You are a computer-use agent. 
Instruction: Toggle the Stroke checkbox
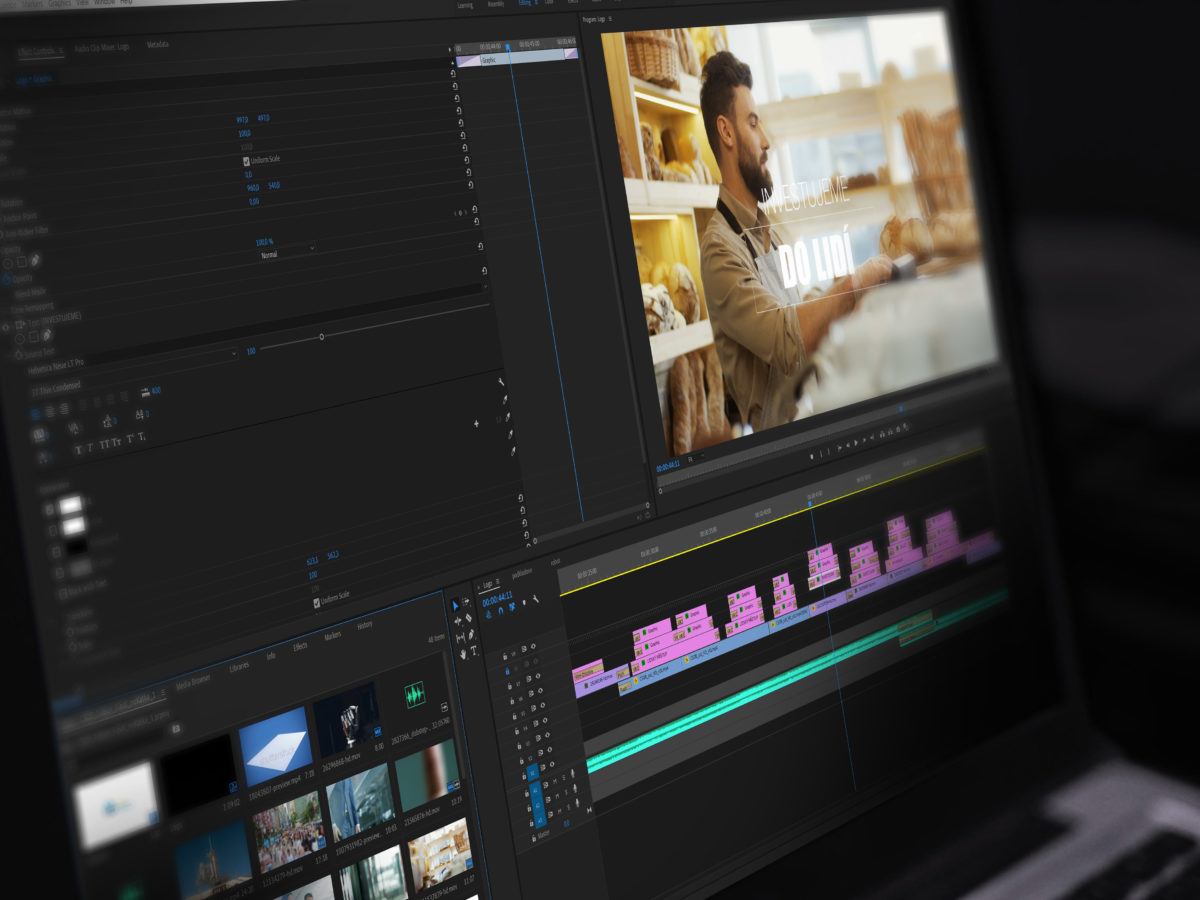pyautogui.click(x=53, y=530)
